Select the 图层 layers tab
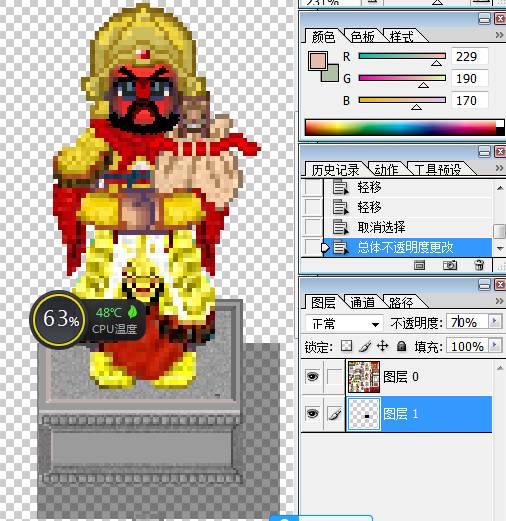 click(323, 302)
